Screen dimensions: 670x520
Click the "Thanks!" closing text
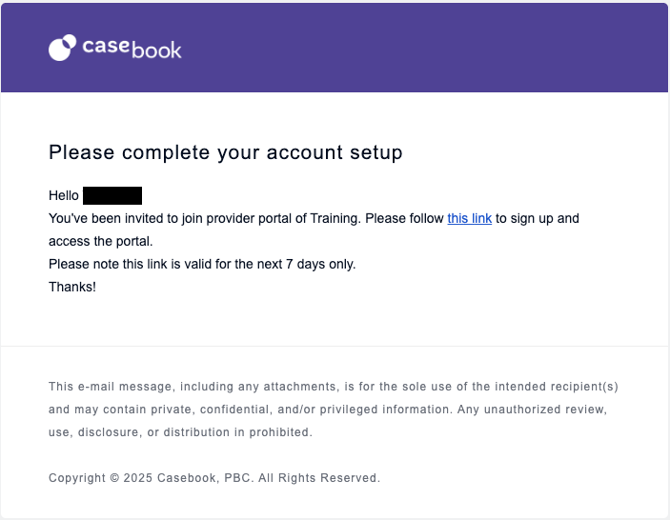(72, 287)
